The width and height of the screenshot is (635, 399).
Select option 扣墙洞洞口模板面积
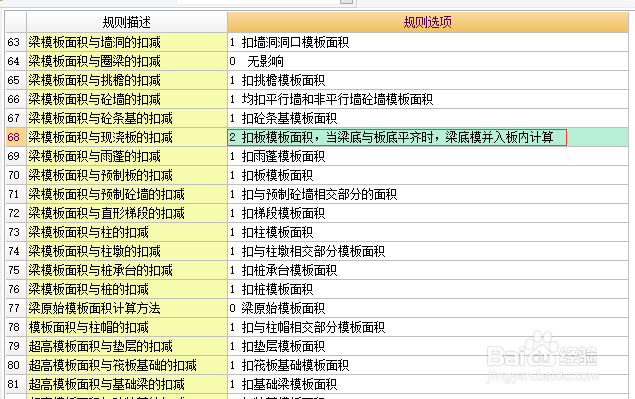(x=428, y=42)
